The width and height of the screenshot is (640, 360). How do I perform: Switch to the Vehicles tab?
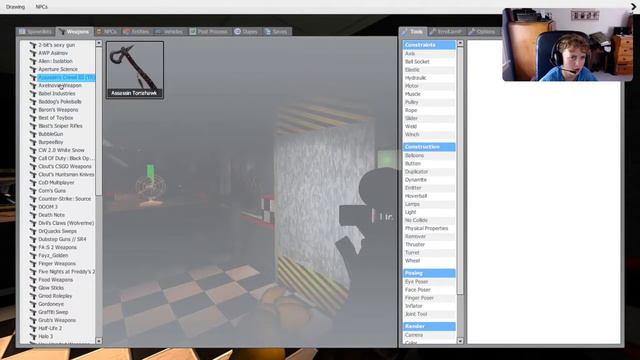pos(169,32)
